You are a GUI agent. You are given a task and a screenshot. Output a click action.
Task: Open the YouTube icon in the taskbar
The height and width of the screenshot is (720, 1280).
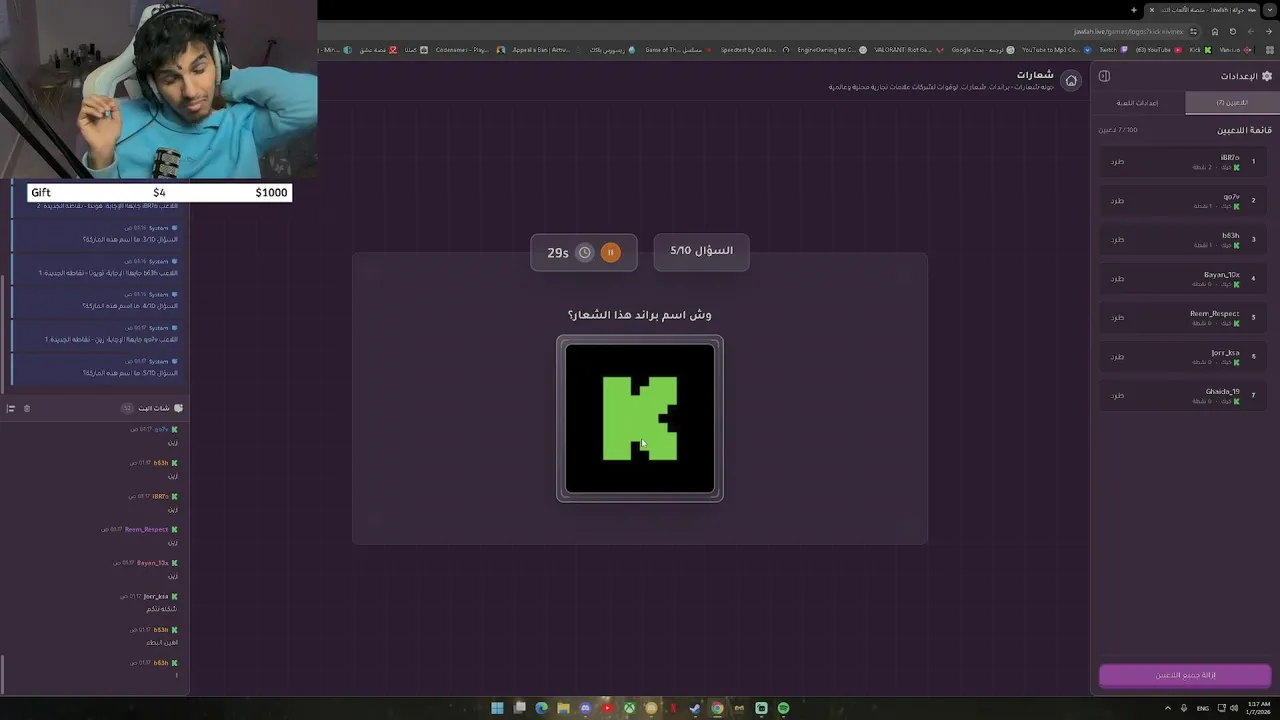click(607, 708)
